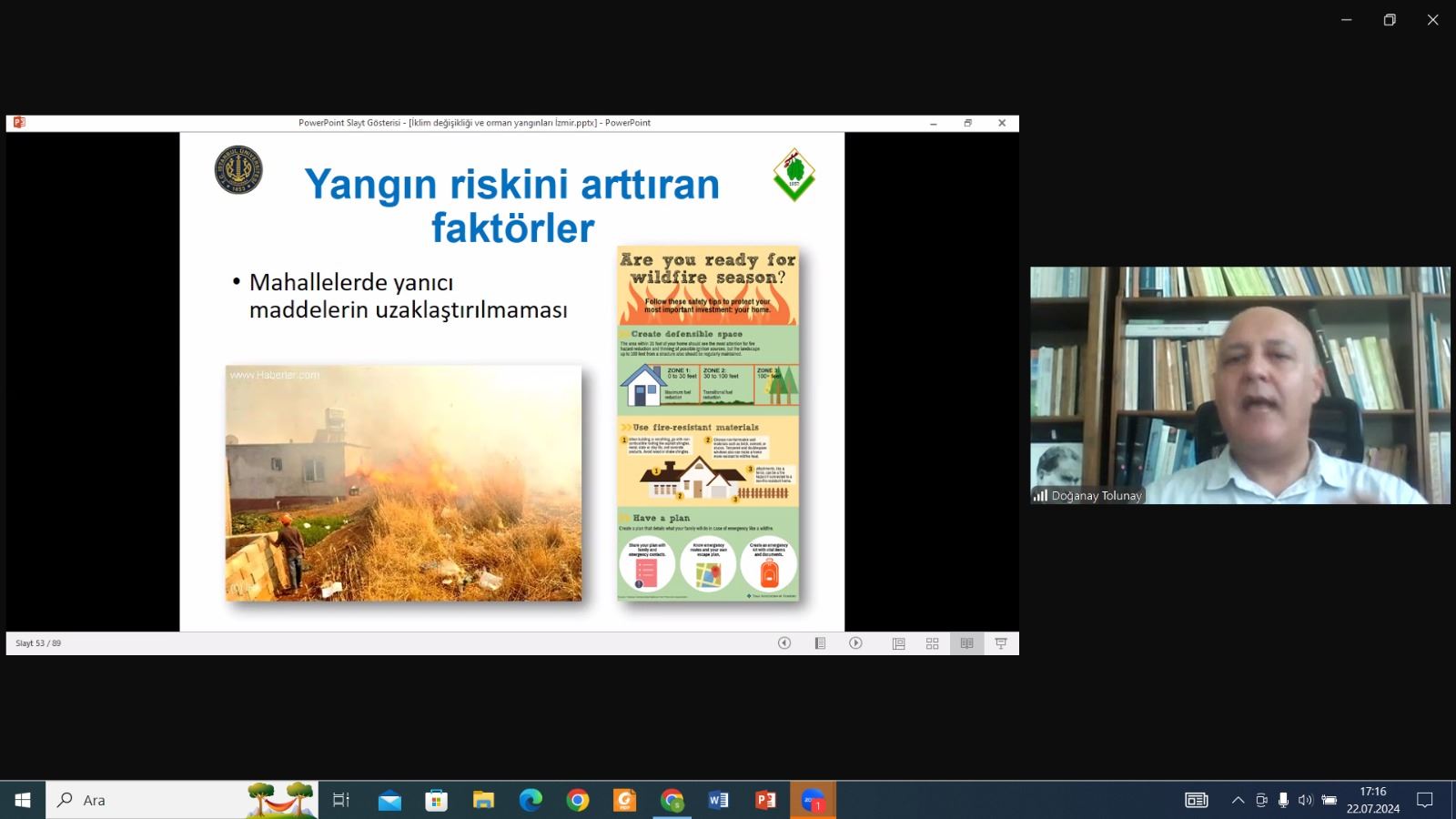Open Microsoft Edge from taskbar

pyautogui.click(x=531, y=800)
